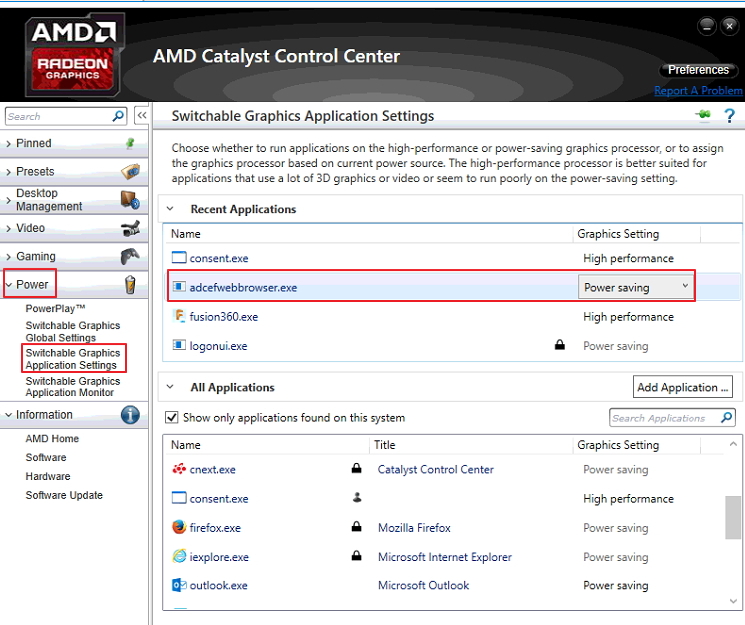Screen dimensions: 745x625
Task: Click consent.exe in Recent Applications
Action: point(219,258)
